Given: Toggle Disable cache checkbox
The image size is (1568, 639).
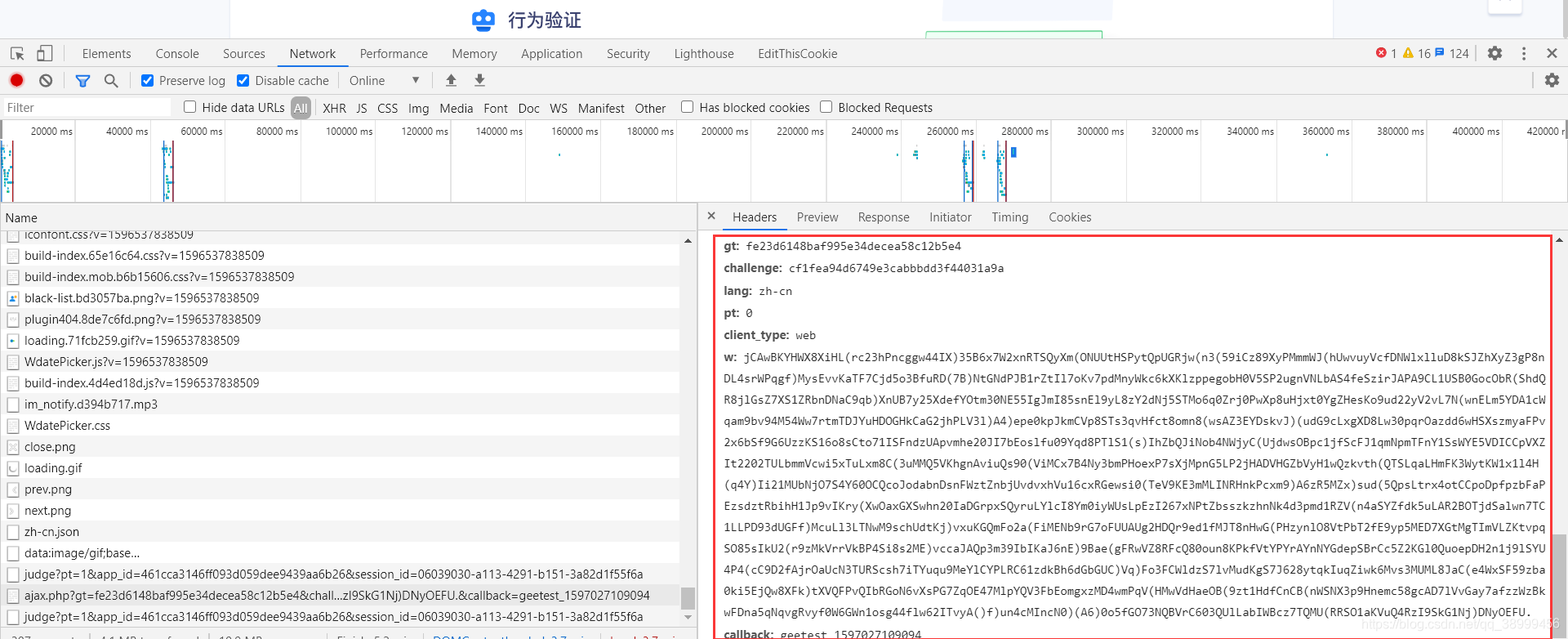Looking at the screenshot, I should click(243, 80).
